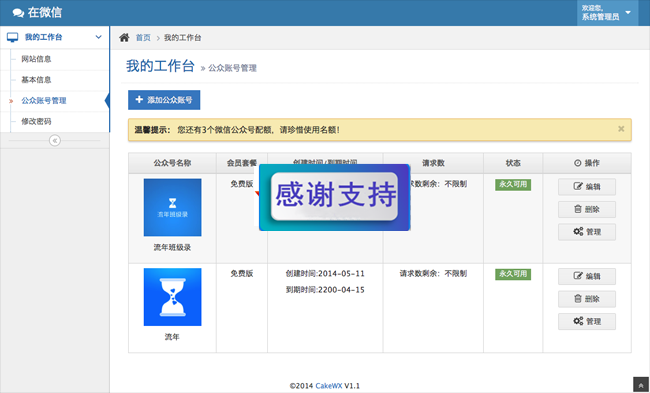This screenshot has width=650, height=393.
Task: Click 编辑 button for 流年 row
Action: (x=587, y=276)
